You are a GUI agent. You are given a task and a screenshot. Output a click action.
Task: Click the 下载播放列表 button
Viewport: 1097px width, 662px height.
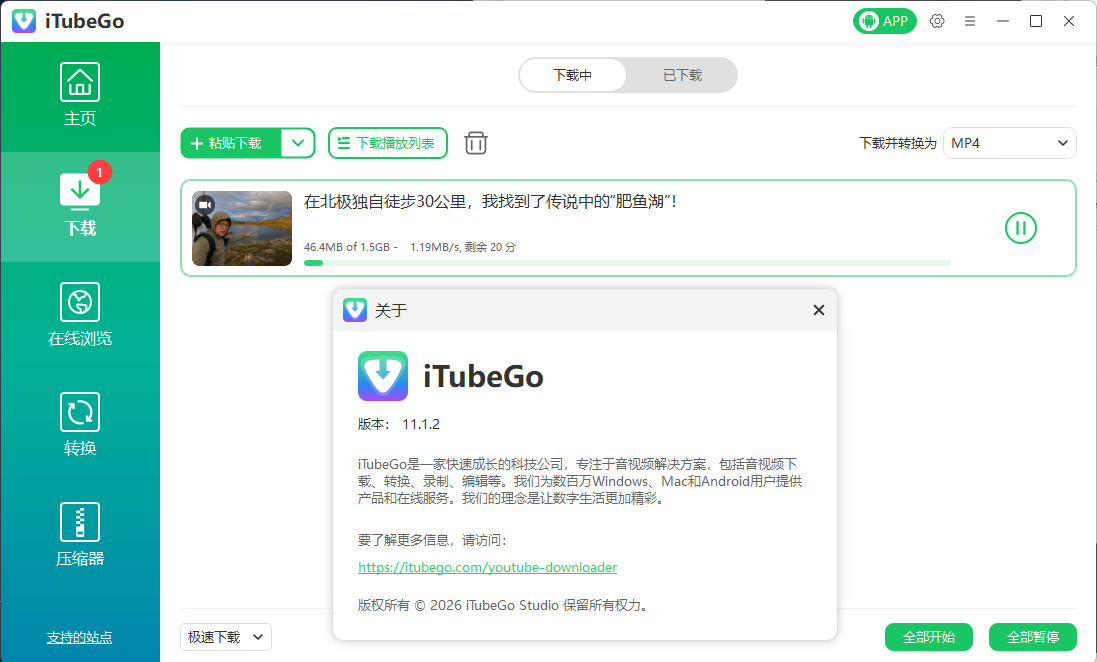pos(388,143)
